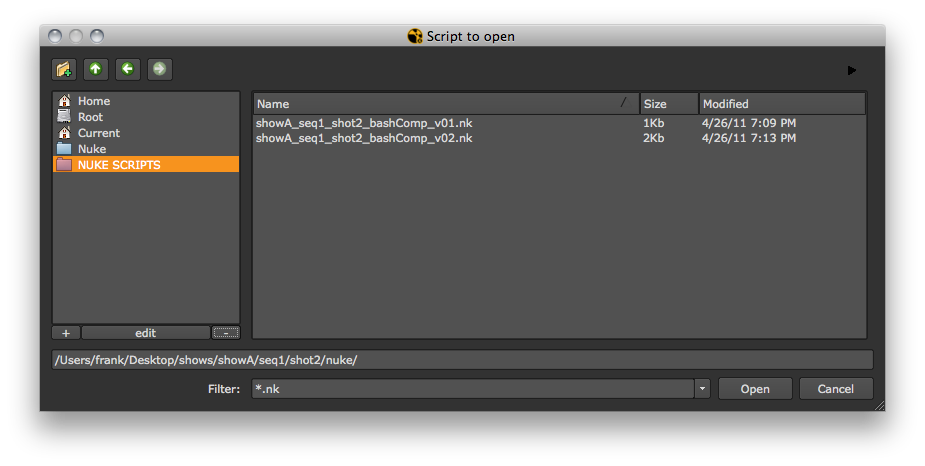Click the forward navigation arrow
Screen dimensions: 925x466
(159, 69)
